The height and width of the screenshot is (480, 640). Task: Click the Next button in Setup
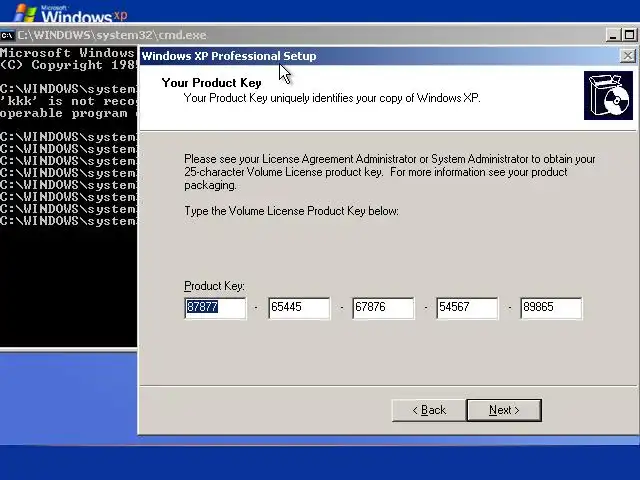(504, 410)
